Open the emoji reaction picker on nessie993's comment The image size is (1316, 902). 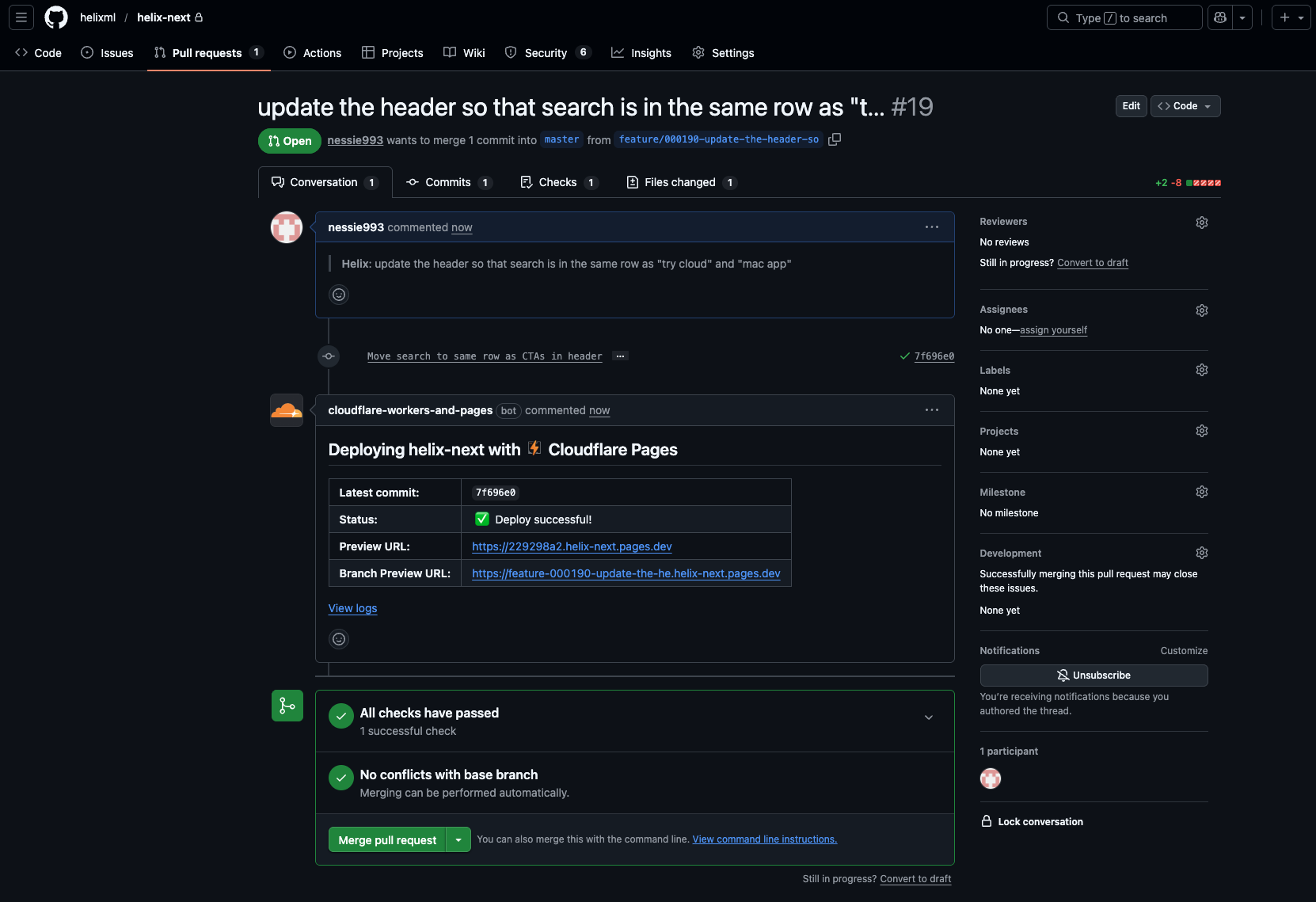(339, 295)
